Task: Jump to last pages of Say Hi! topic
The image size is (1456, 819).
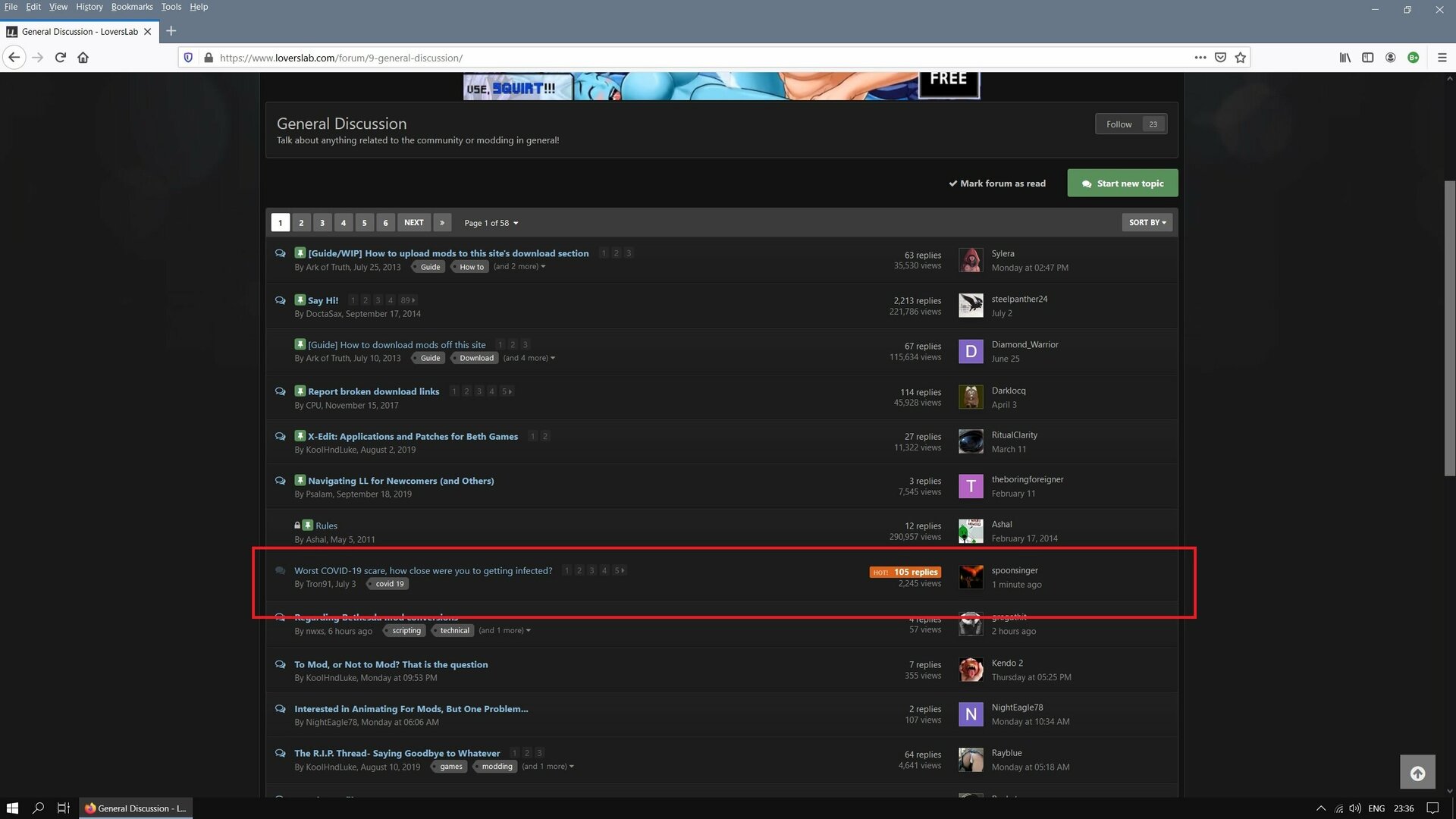Action: pyautogui.click(x=408, y=300)
